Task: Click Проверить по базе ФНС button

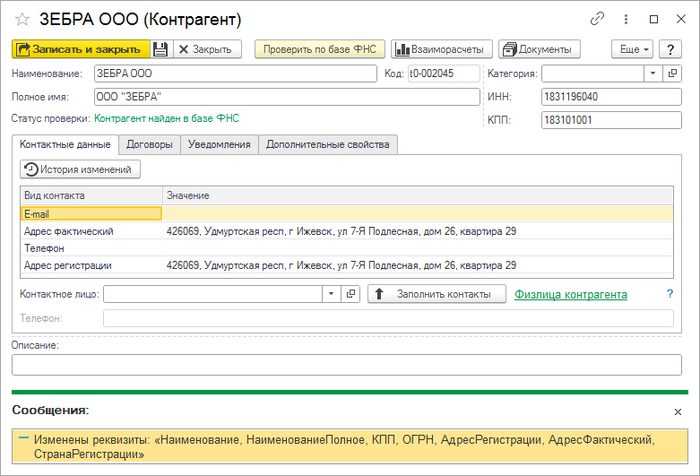Action: pos(319,49)
